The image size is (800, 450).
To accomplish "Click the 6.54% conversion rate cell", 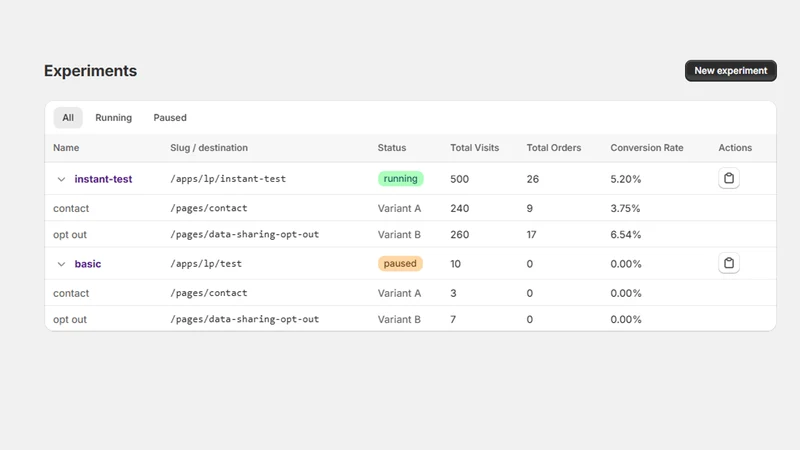I will click(x=626, y=235).
